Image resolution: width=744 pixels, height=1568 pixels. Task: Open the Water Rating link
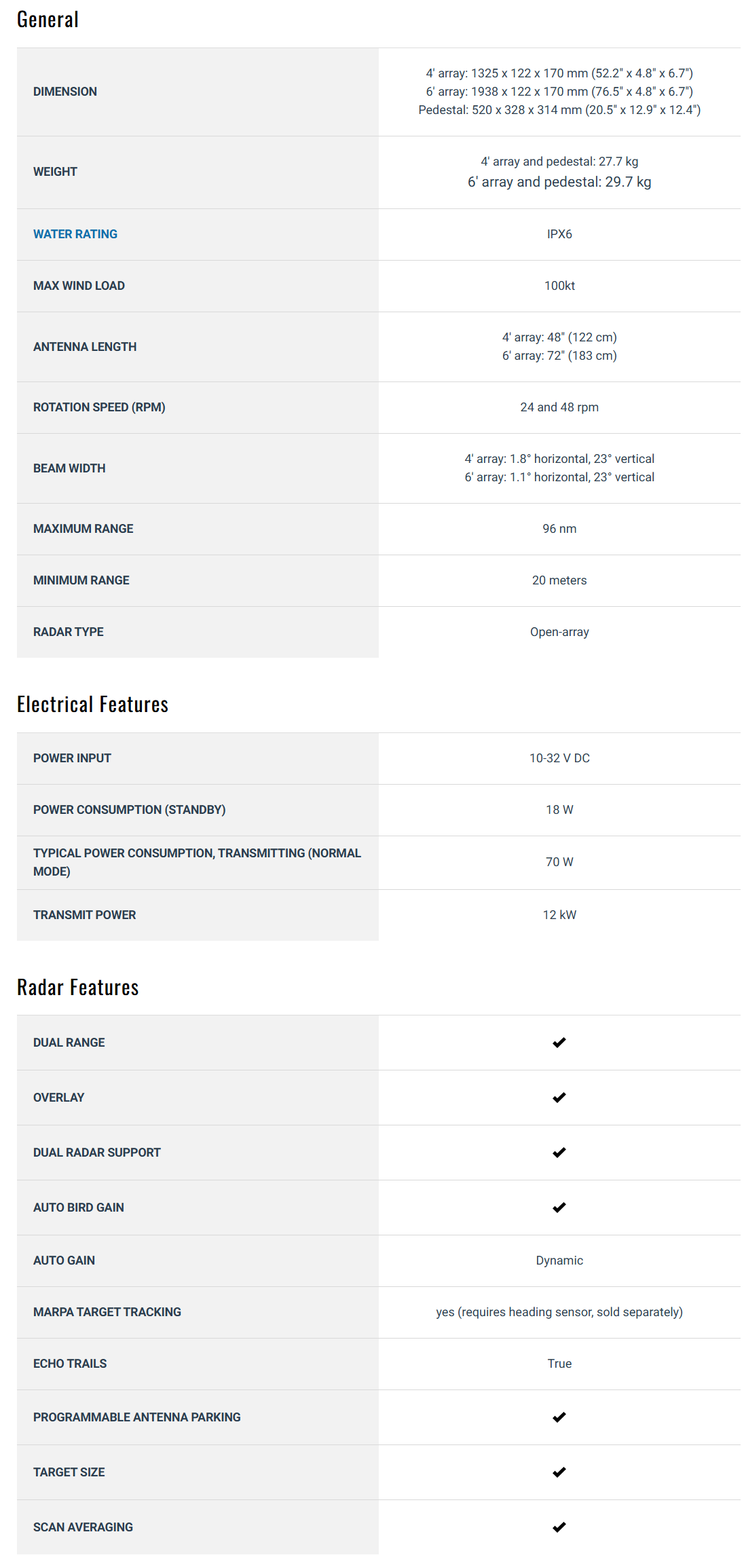click(x=75, y=234)
